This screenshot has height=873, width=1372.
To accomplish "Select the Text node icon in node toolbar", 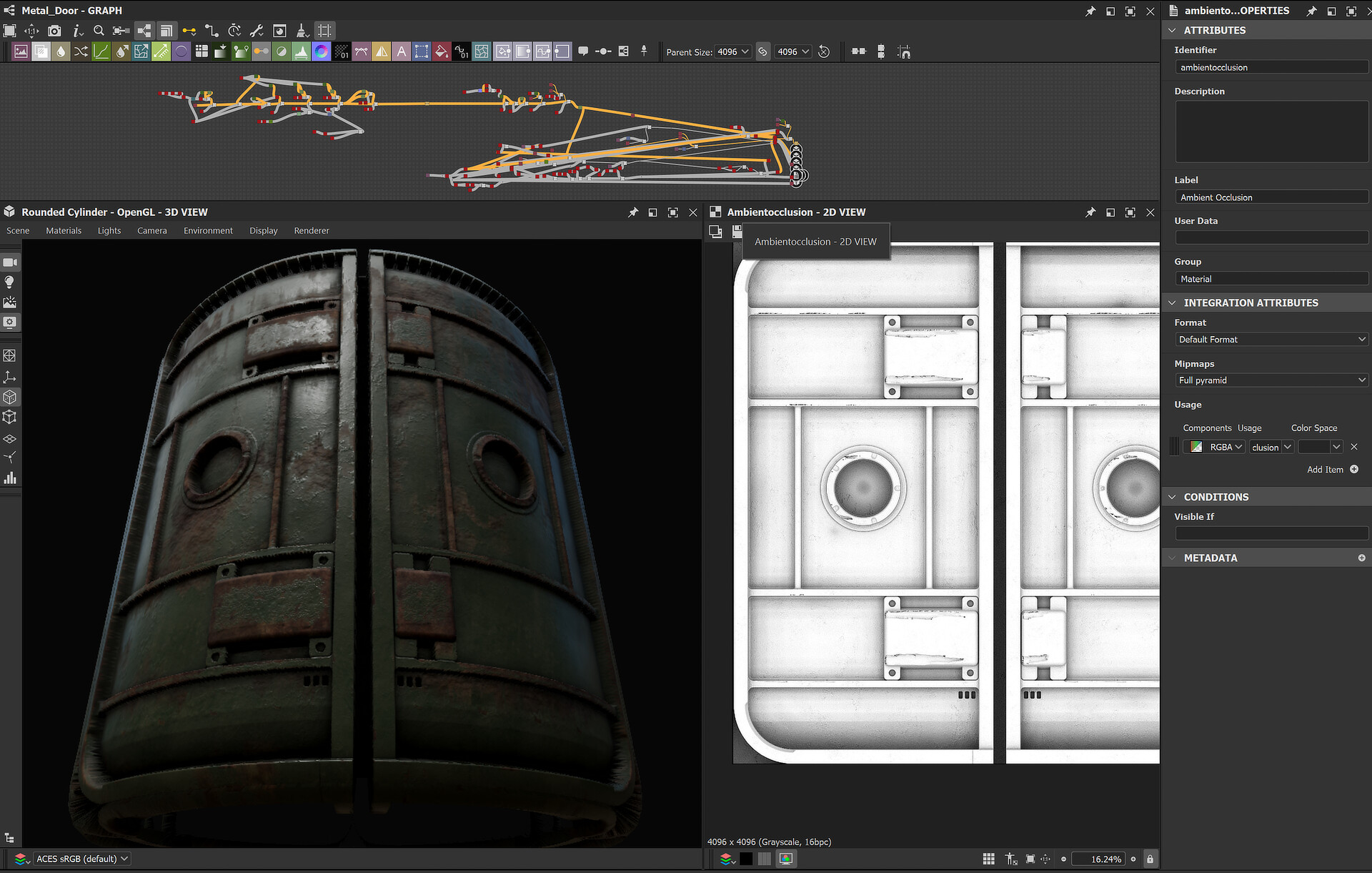I will tap(402, 51).
